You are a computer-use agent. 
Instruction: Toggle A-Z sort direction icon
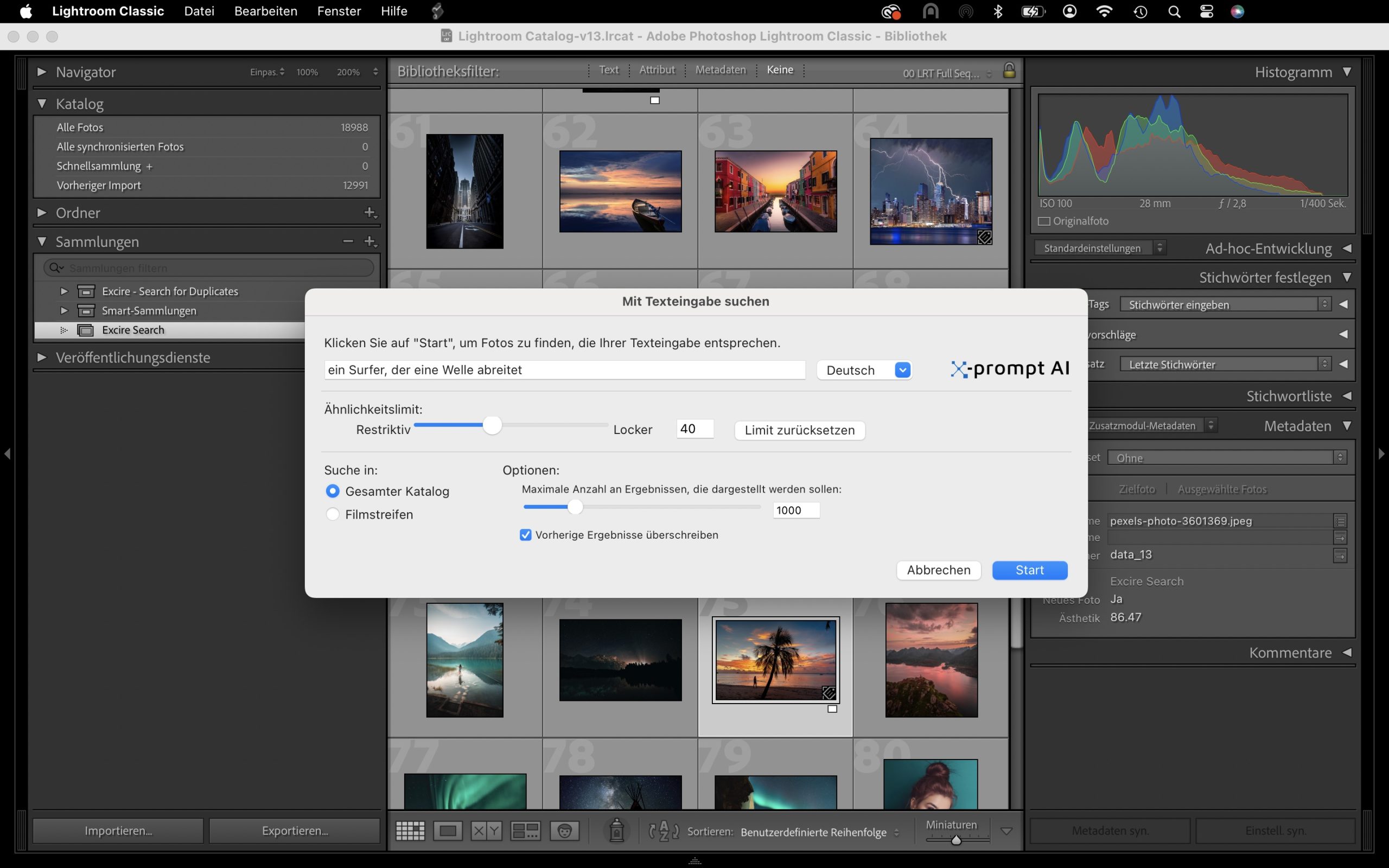tap(664, 831)
